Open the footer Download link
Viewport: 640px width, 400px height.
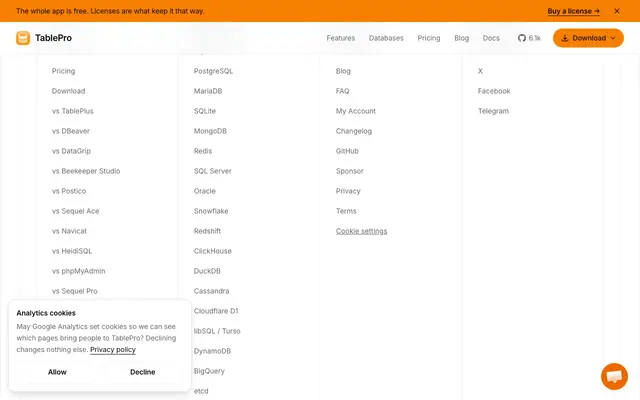pos(68,91)
